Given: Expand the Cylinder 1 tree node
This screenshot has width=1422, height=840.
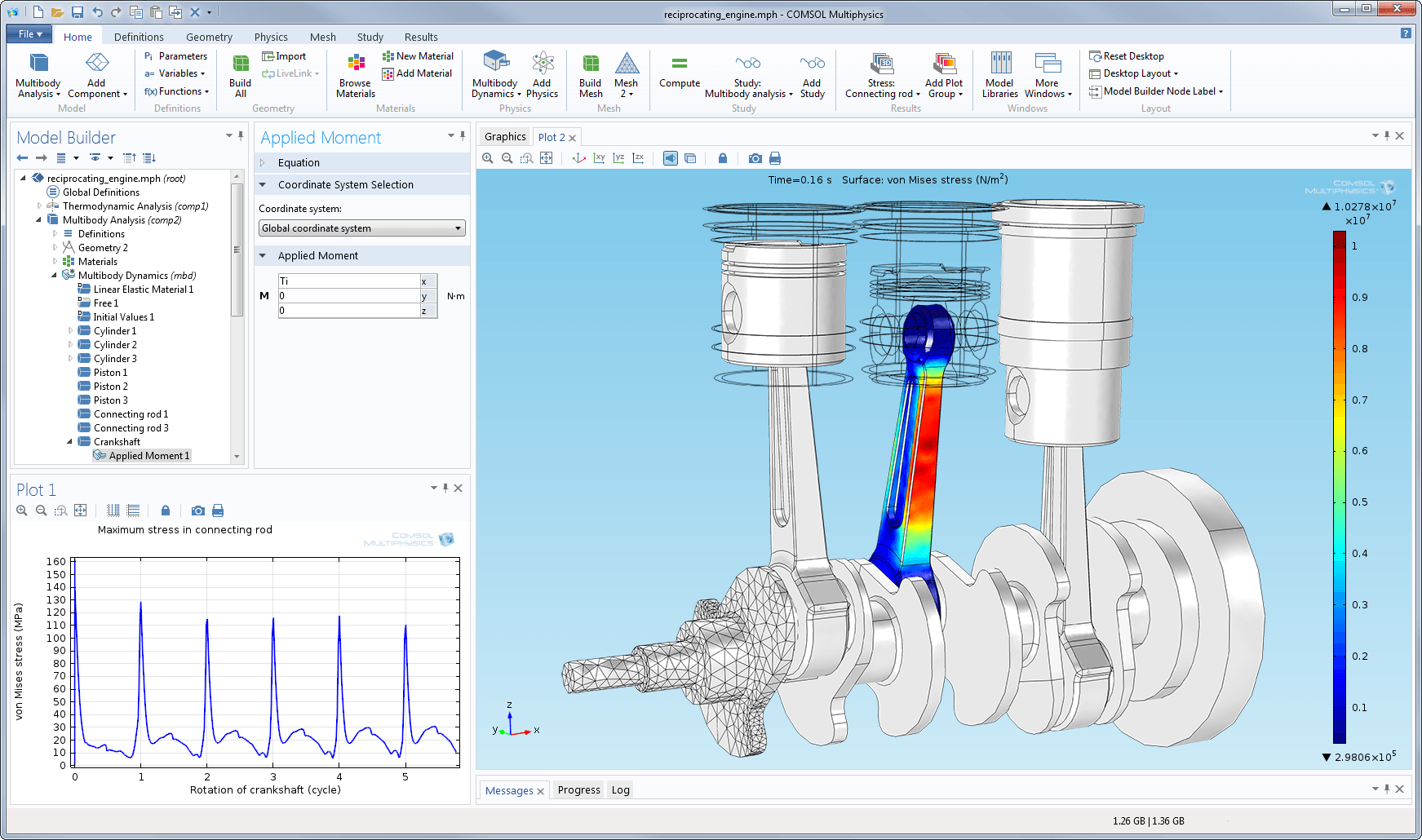Looking at the screenshot, I should tap(70, 331).
